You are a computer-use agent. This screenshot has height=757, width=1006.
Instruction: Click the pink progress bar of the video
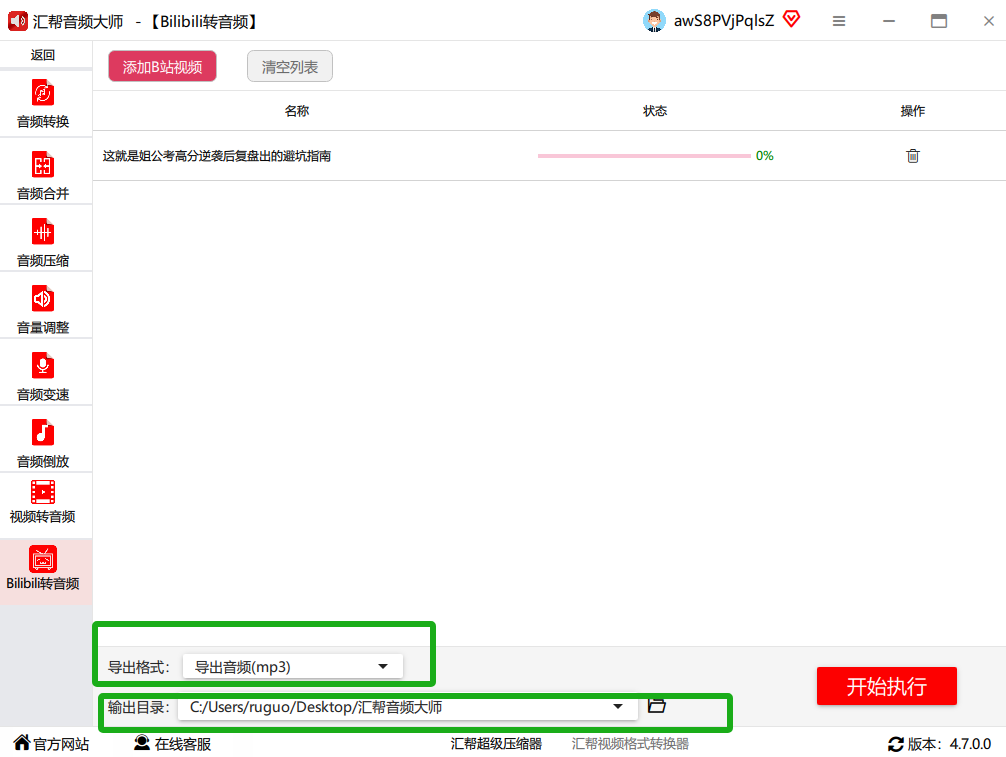coord(644,156)
